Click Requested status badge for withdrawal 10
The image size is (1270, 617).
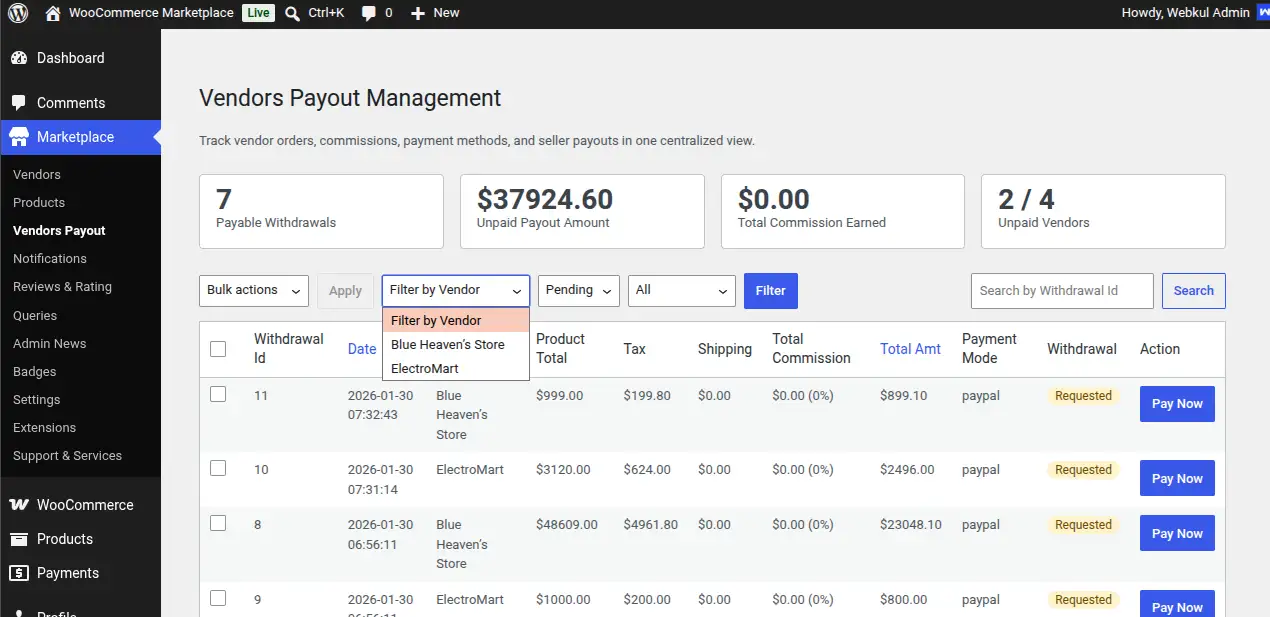click(x=1083, y=470)
